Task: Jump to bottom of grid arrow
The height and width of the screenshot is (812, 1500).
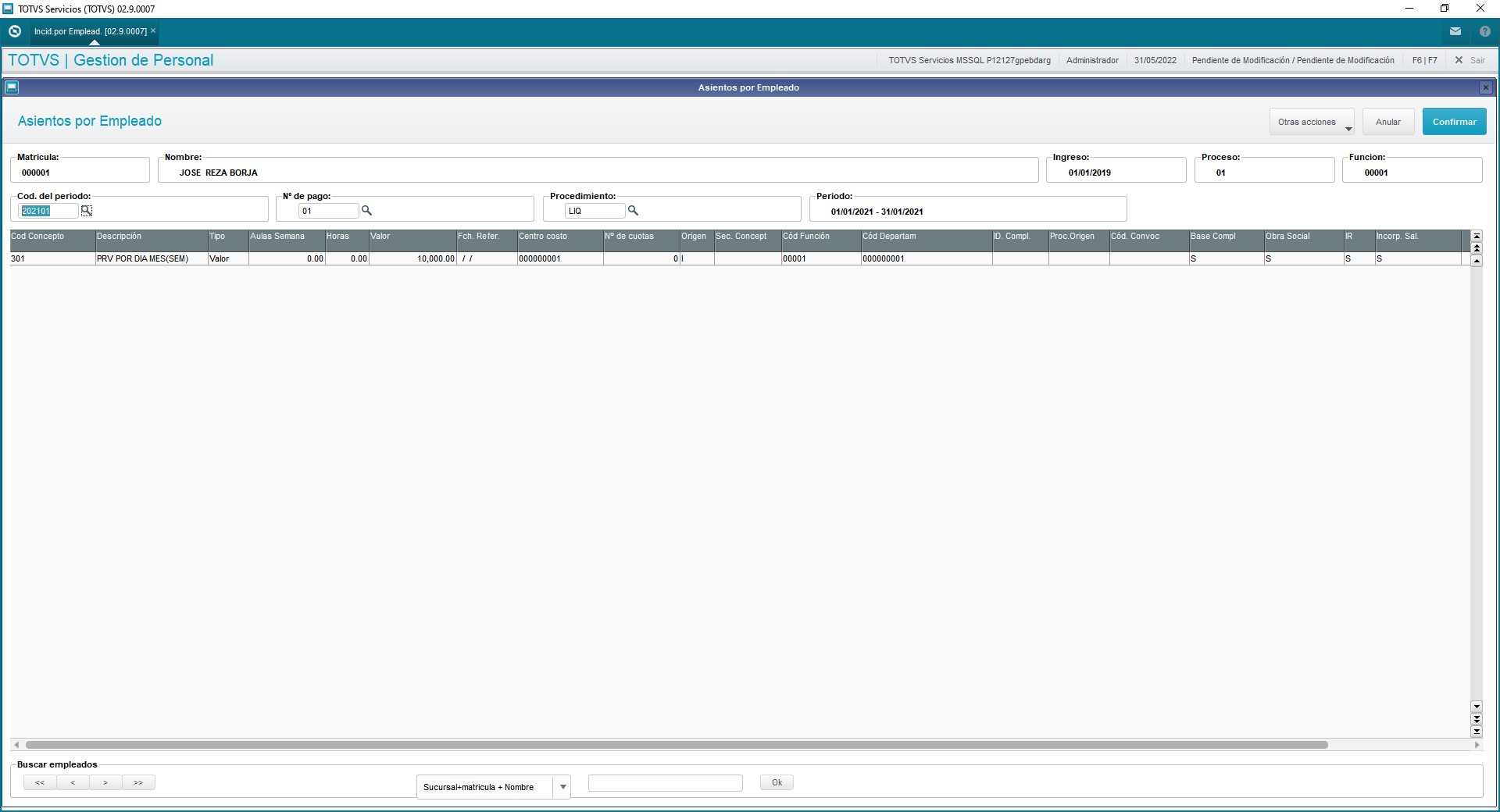Action: click(1477, 732)
